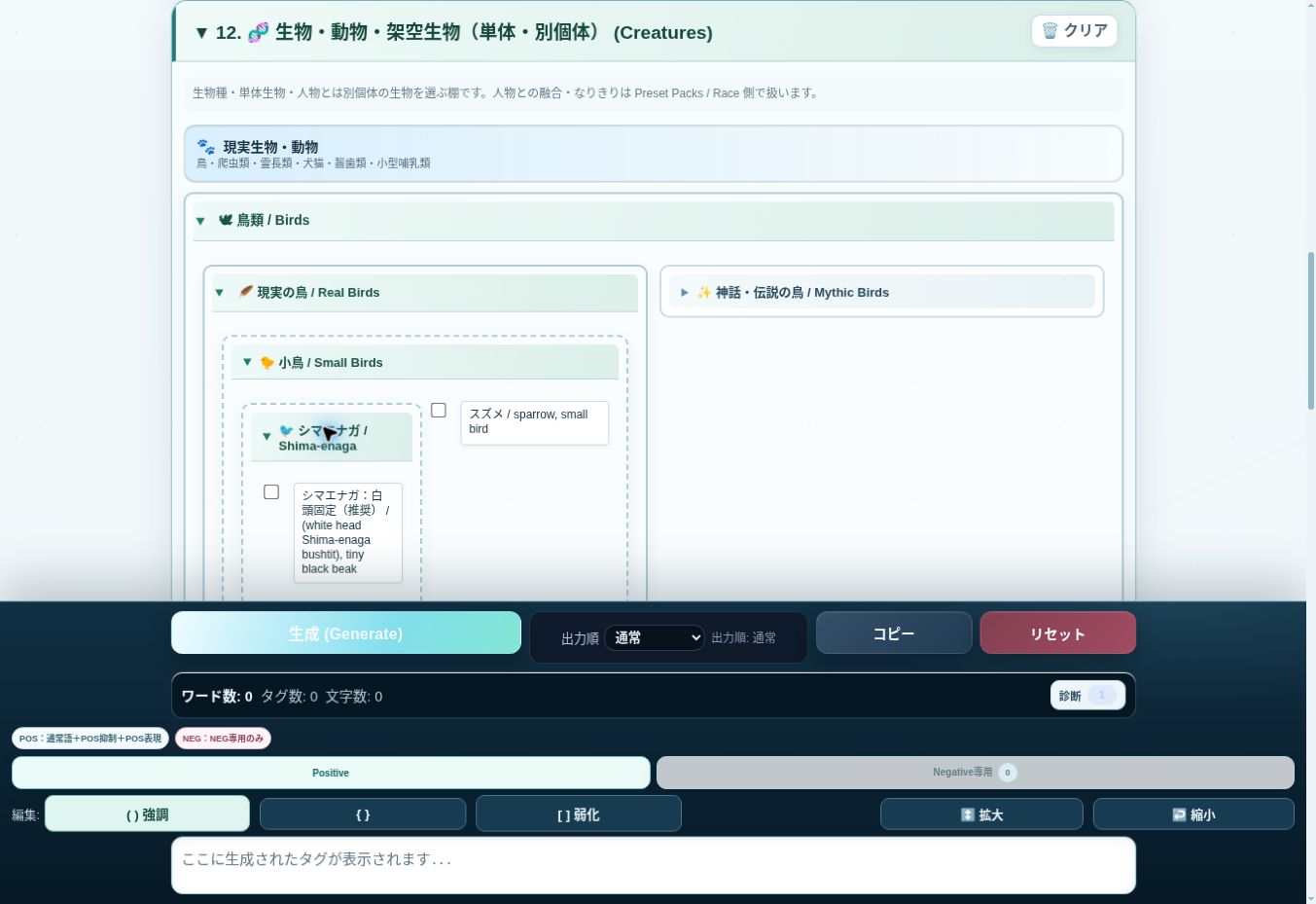Open the 出力順 dropdown set to 通常
1316x904 pixels.
[655, 637]
